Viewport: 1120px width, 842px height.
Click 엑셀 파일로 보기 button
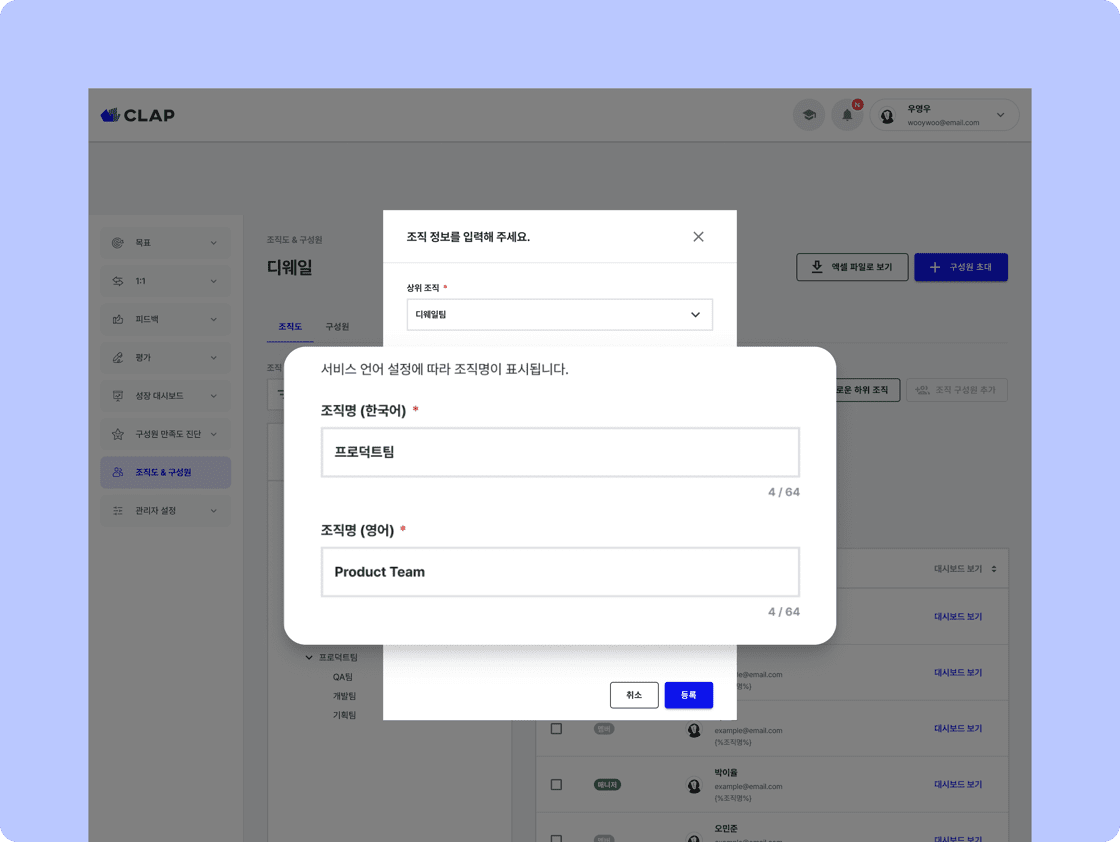[x=852, y=267]
